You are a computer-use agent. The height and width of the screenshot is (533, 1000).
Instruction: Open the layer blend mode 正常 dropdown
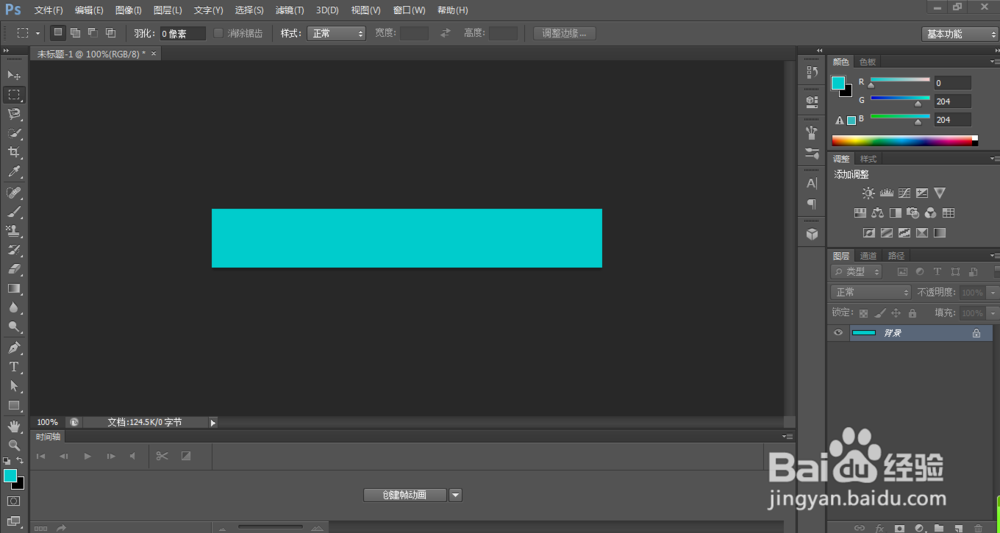coord(871,293)
